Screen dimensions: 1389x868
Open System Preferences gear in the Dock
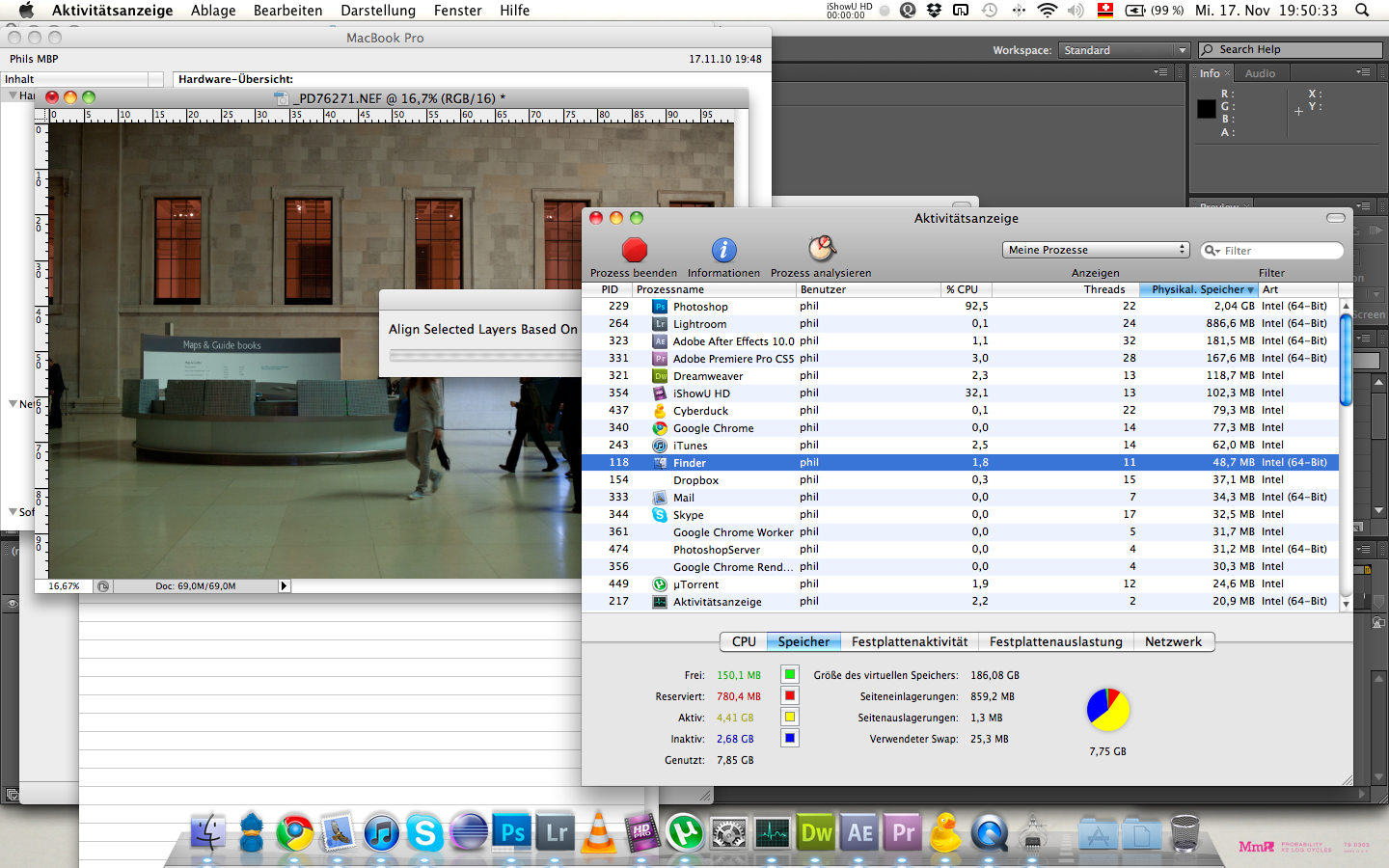pos(728,832)
